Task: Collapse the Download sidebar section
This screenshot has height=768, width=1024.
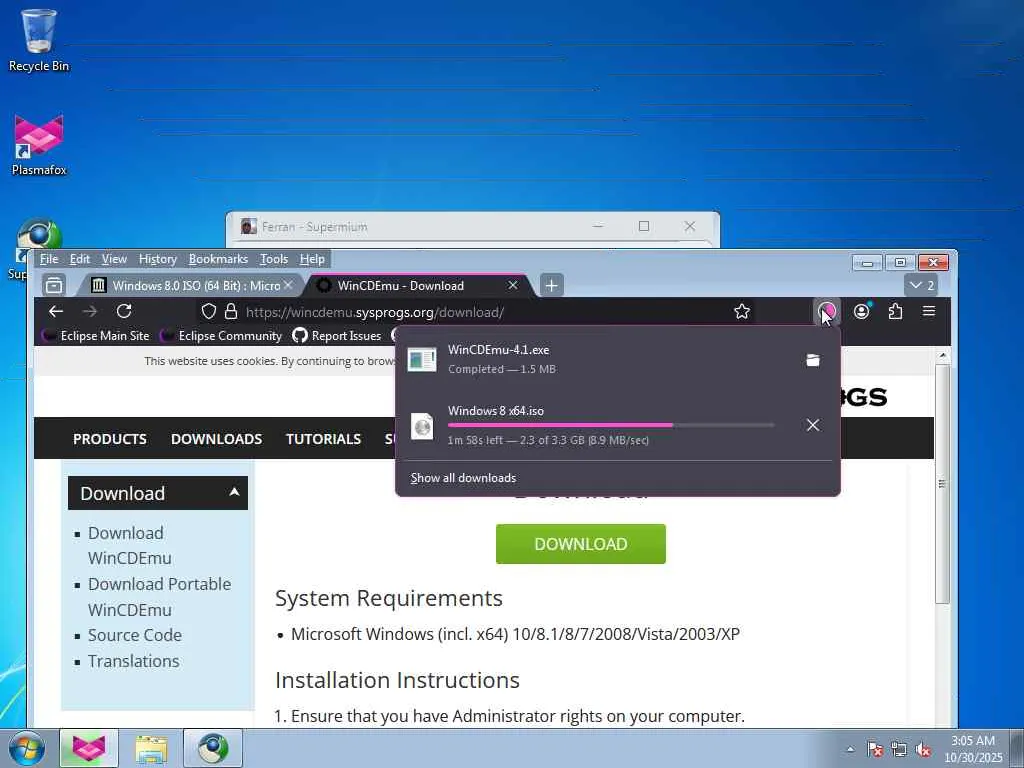Action: [x=234, y=492]
